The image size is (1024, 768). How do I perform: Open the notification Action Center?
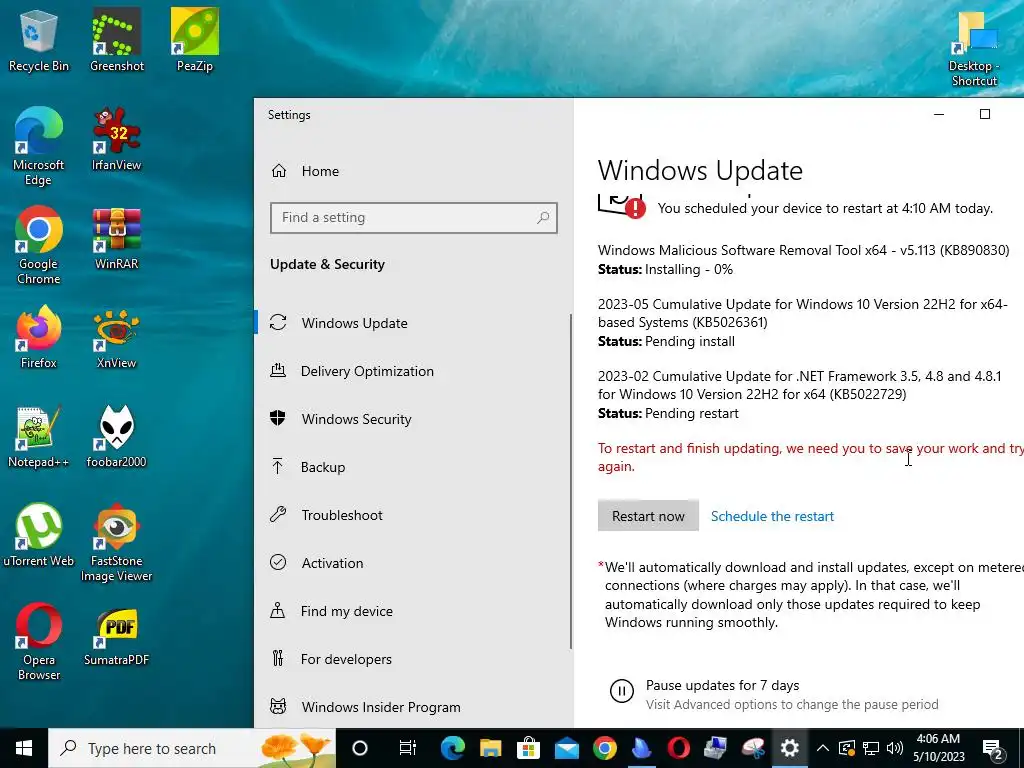993,749
